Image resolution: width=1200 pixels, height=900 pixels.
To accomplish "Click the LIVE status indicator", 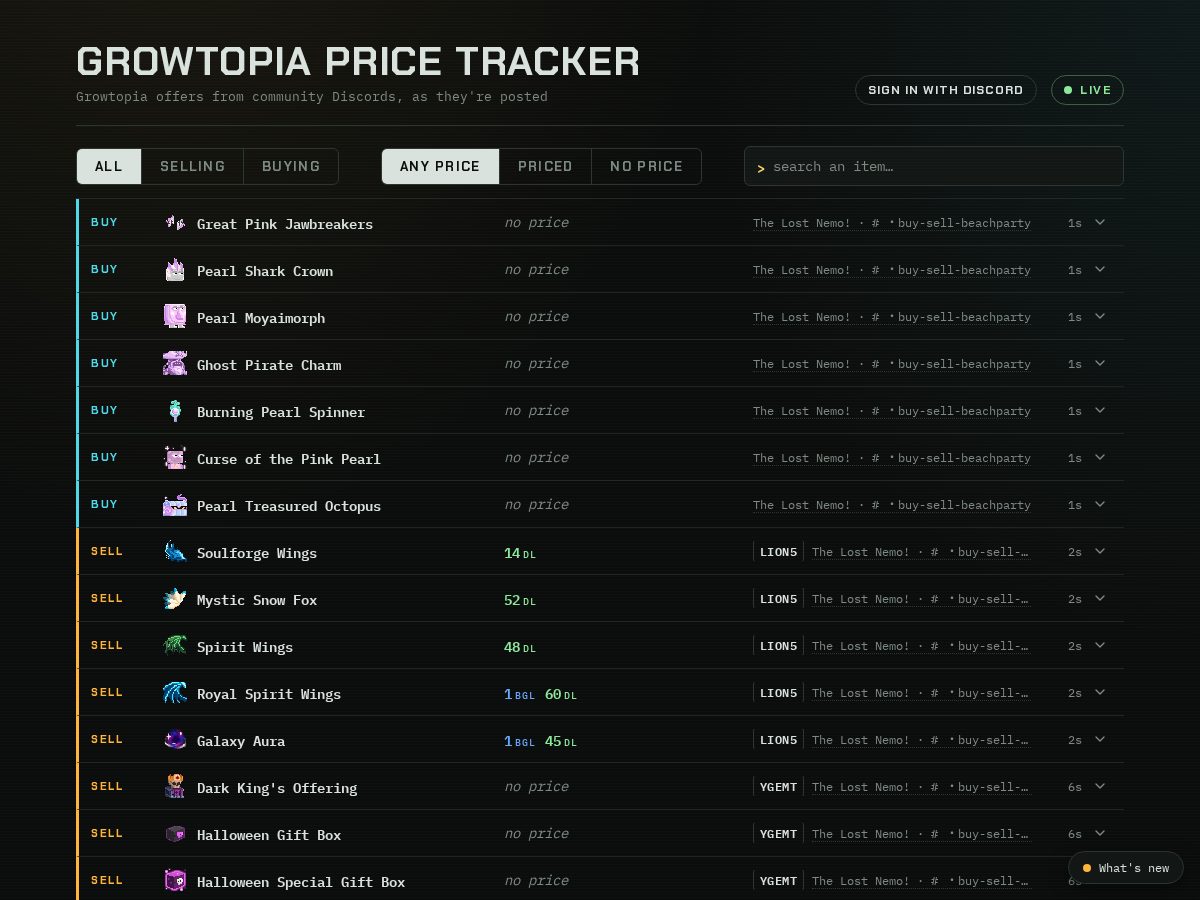I will click(1087, 90).
